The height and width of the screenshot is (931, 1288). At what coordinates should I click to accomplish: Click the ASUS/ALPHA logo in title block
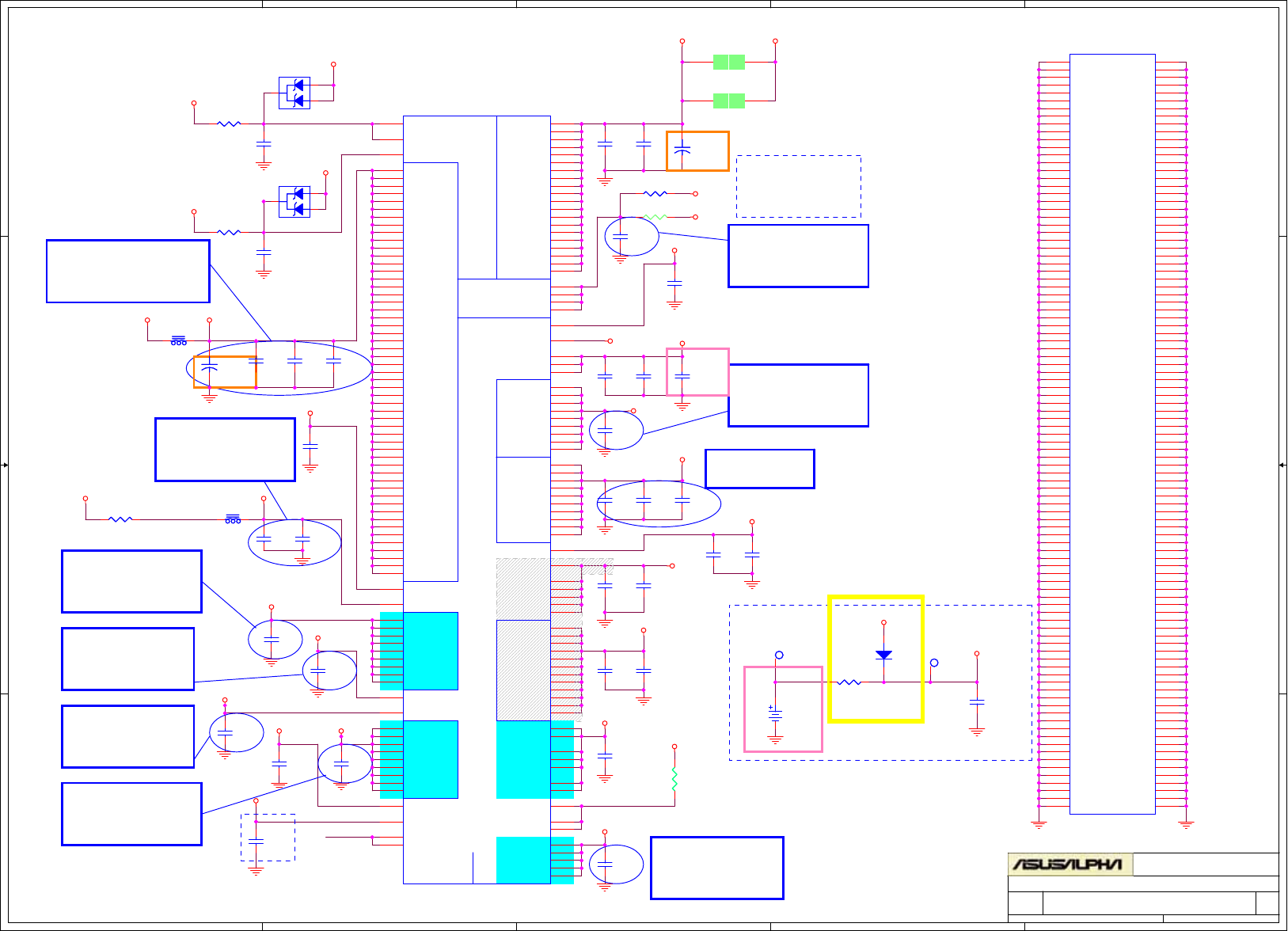(x=1070, y=864)
